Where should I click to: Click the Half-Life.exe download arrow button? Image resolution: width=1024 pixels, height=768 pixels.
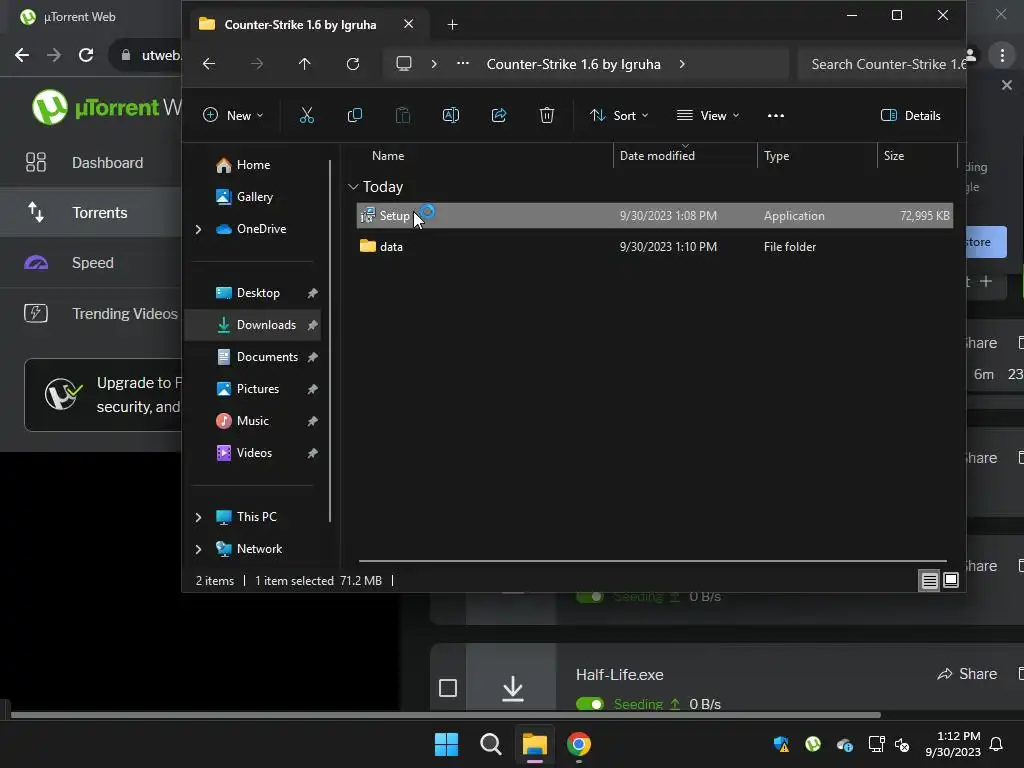(513, 688)
